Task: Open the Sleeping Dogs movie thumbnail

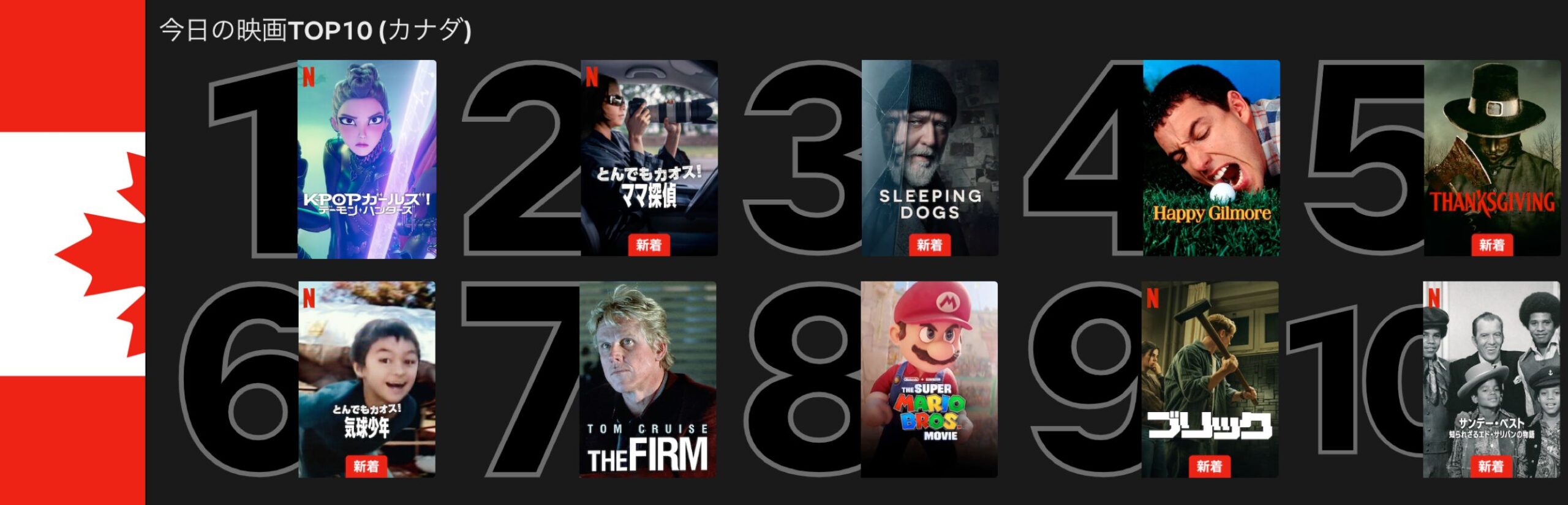Action: pyautogui.click(x=930, y=158)
